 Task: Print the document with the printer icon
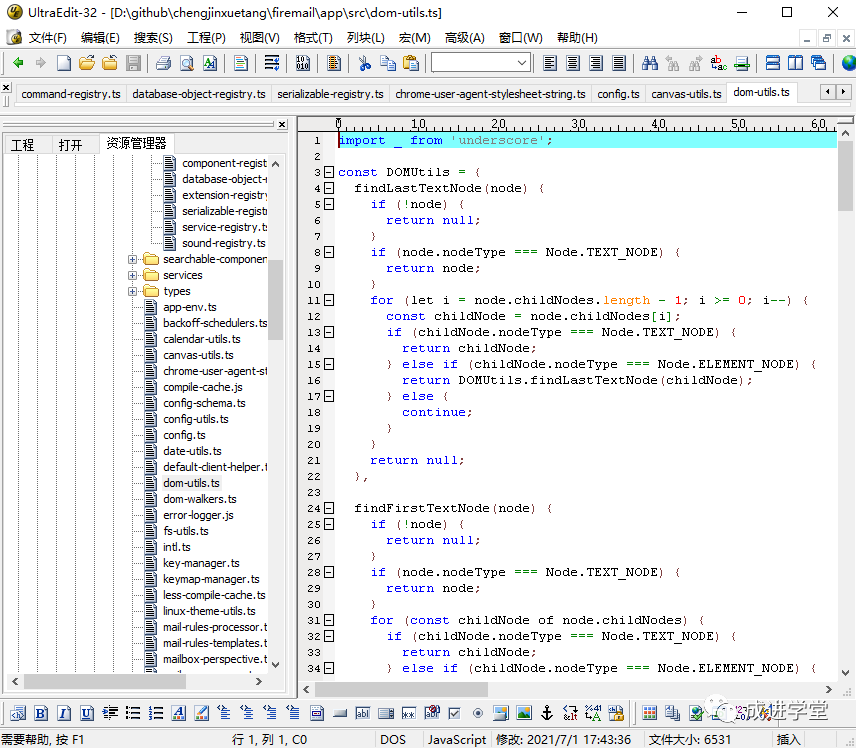tap(163, 63)
